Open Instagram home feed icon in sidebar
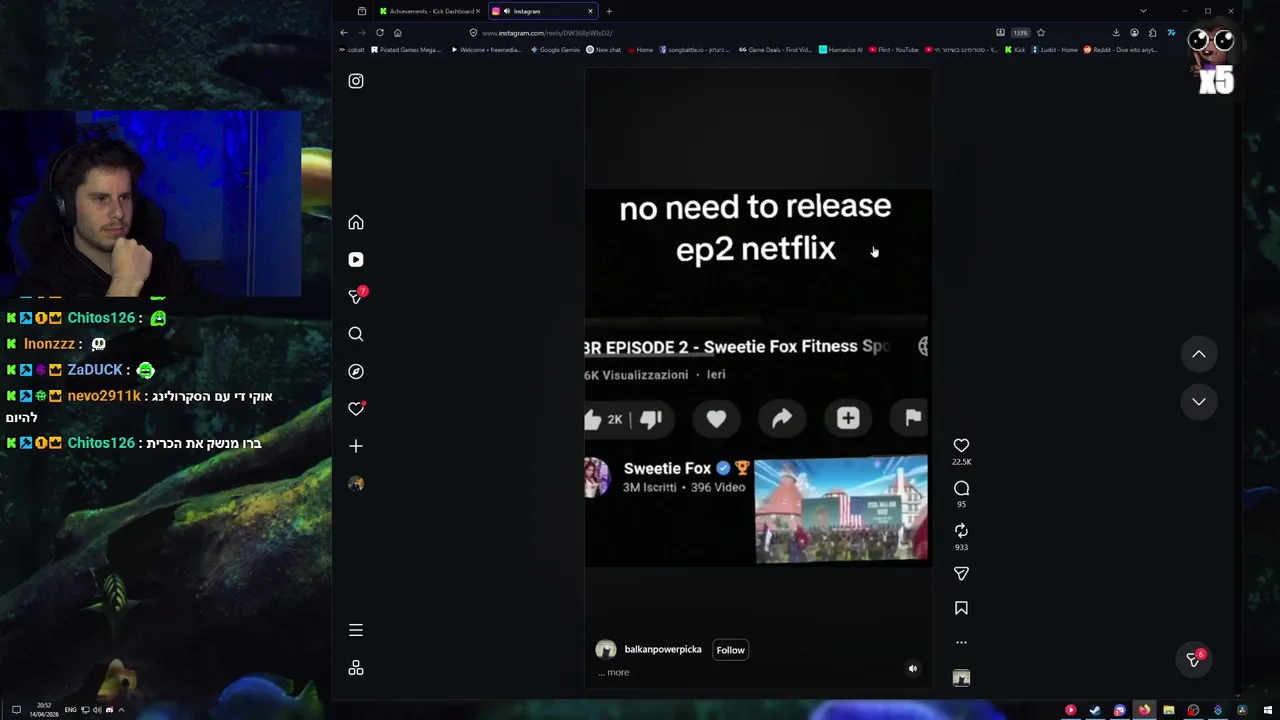 [x=356, y=222]
